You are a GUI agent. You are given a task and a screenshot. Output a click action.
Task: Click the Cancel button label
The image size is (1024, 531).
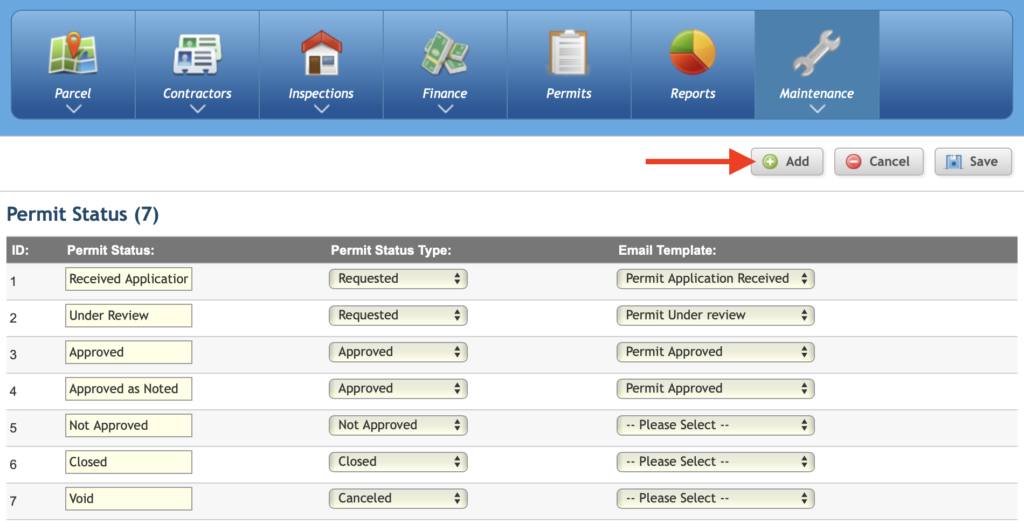point(889,161)
